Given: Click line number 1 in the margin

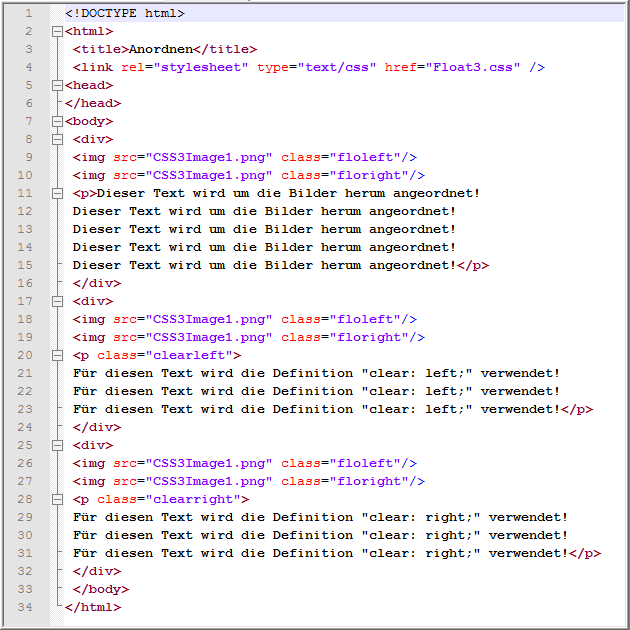Looking at the screenshot, I should [x=29, y=13].
